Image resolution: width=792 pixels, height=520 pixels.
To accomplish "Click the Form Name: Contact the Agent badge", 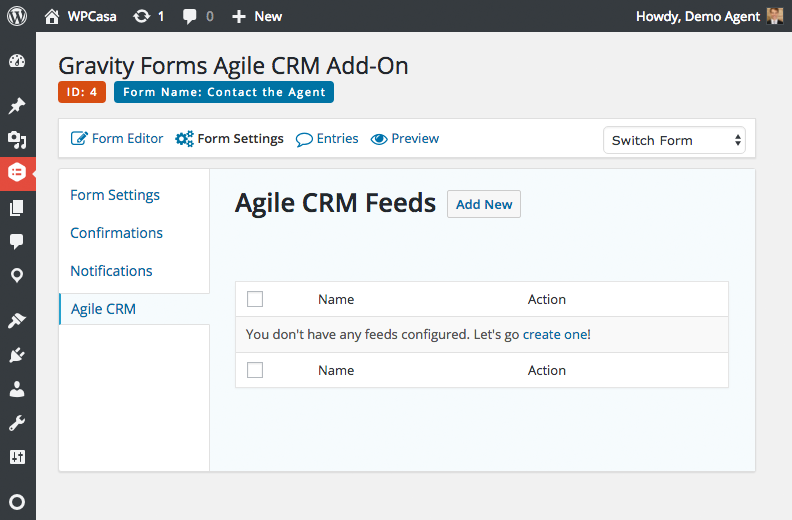I will pyautogui.click(x=224, y=92).
